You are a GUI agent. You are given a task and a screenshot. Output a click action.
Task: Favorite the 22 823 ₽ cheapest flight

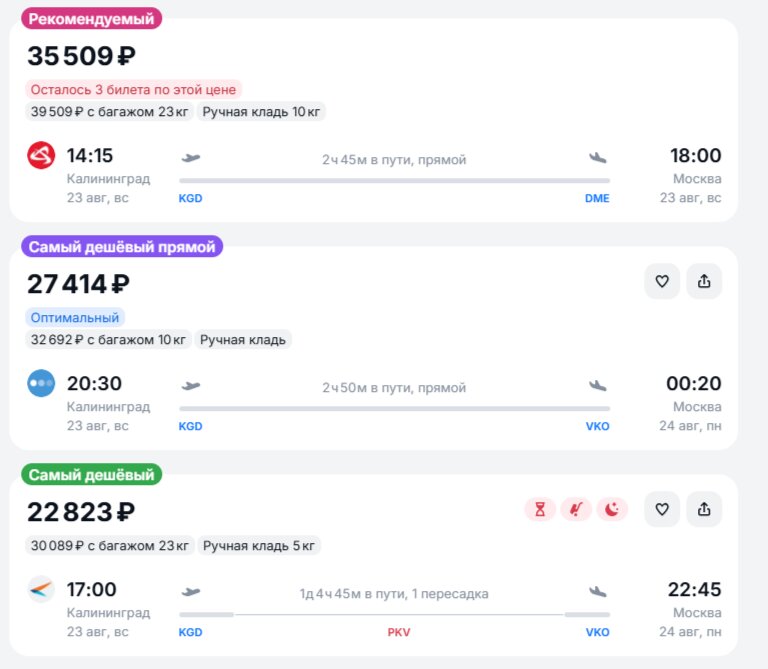point(662,509)
